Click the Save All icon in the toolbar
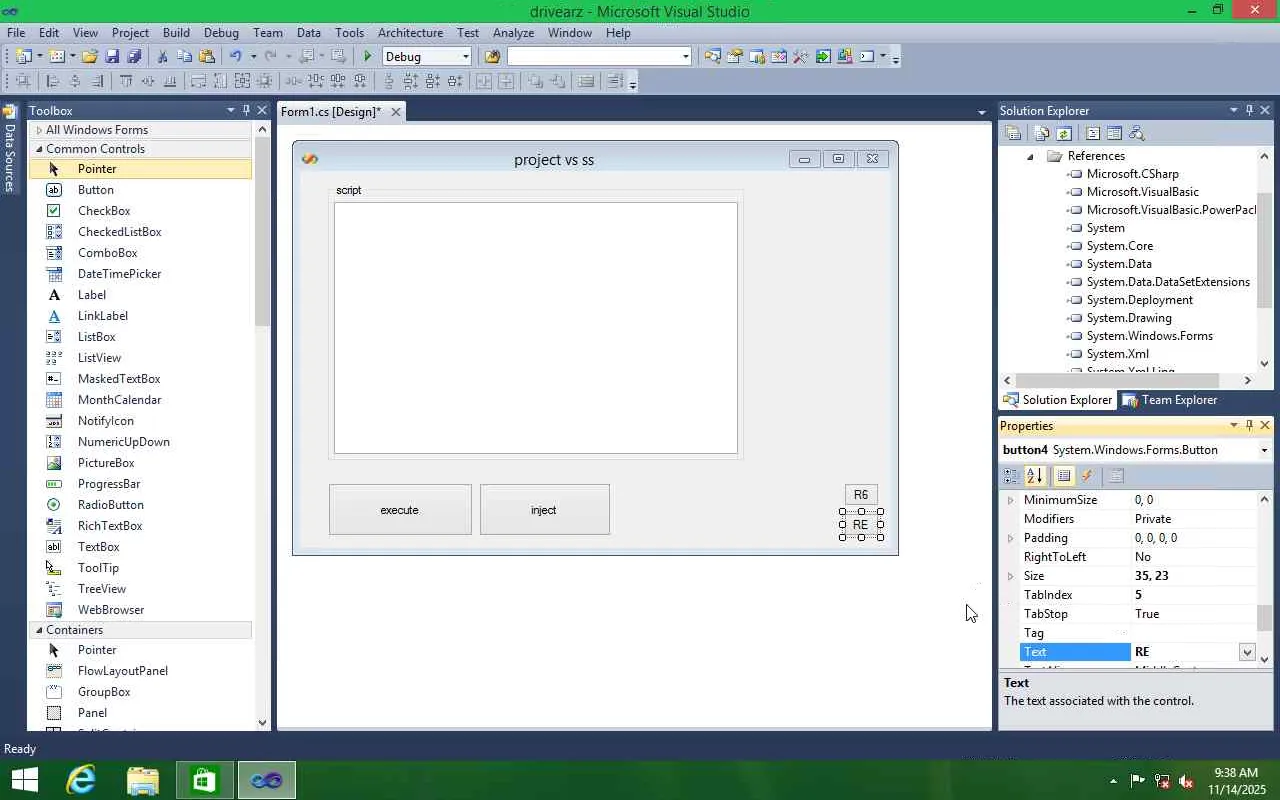 tap(134, 57)
